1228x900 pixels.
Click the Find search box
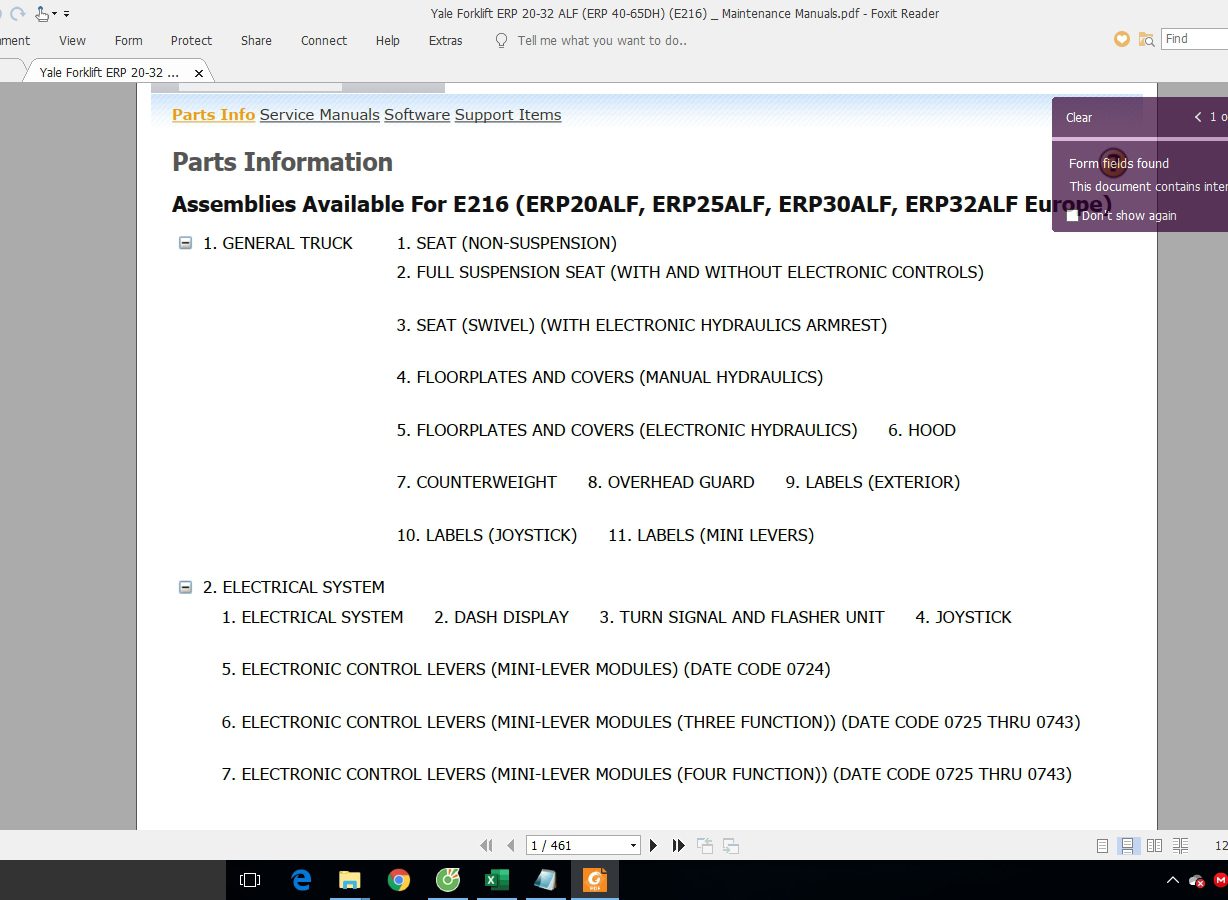tap(1195, 39)
